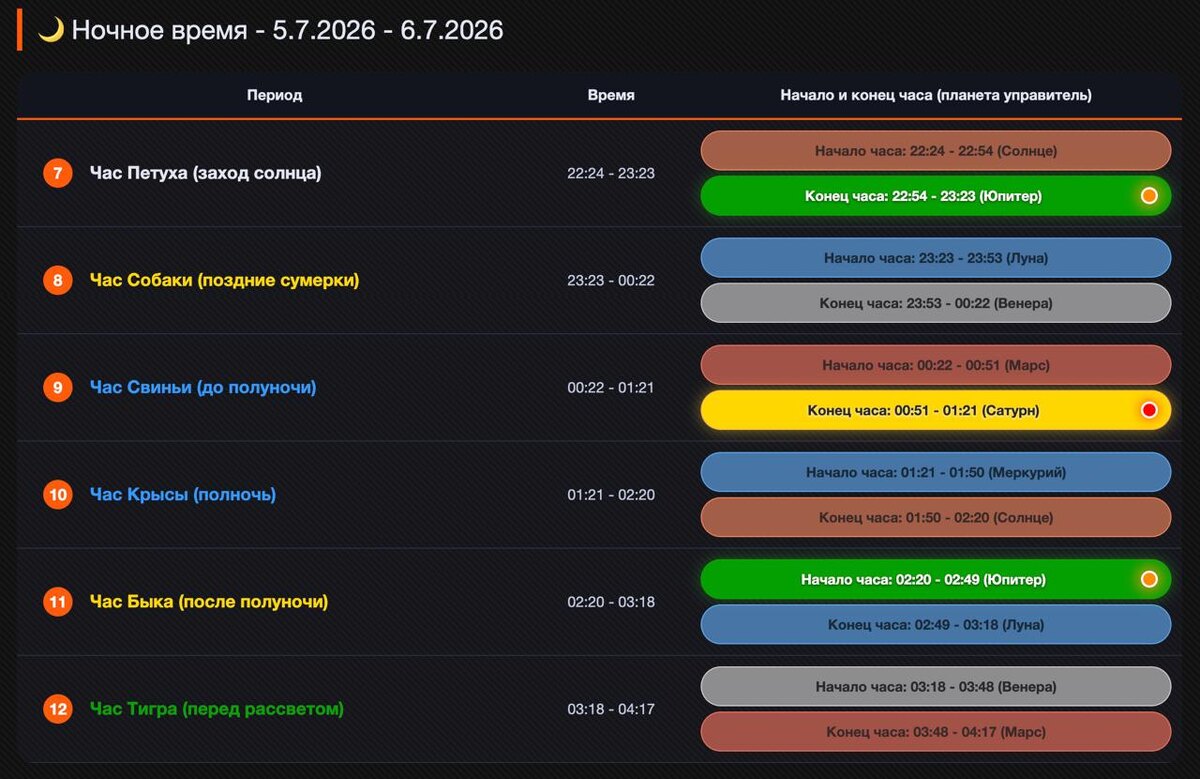
Task: Select number 9 badge for Час Свиньи
Action: pos(58,387)
